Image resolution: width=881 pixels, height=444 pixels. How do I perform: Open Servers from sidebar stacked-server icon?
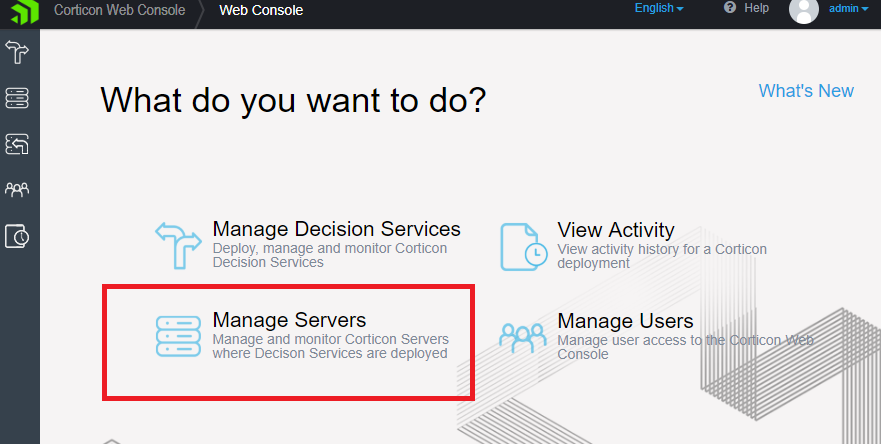pos(17,98)
